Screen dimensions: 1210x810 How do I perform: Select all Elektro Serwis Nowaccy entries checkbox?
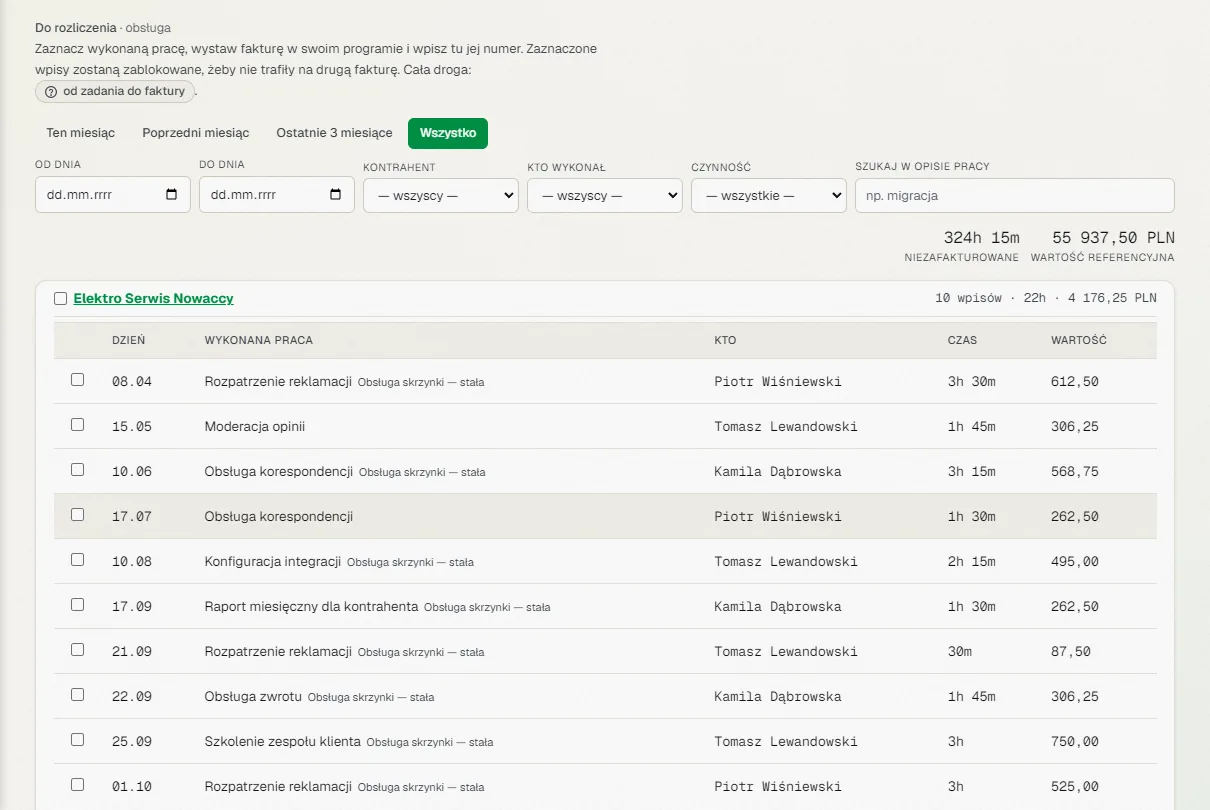(61, 299)
